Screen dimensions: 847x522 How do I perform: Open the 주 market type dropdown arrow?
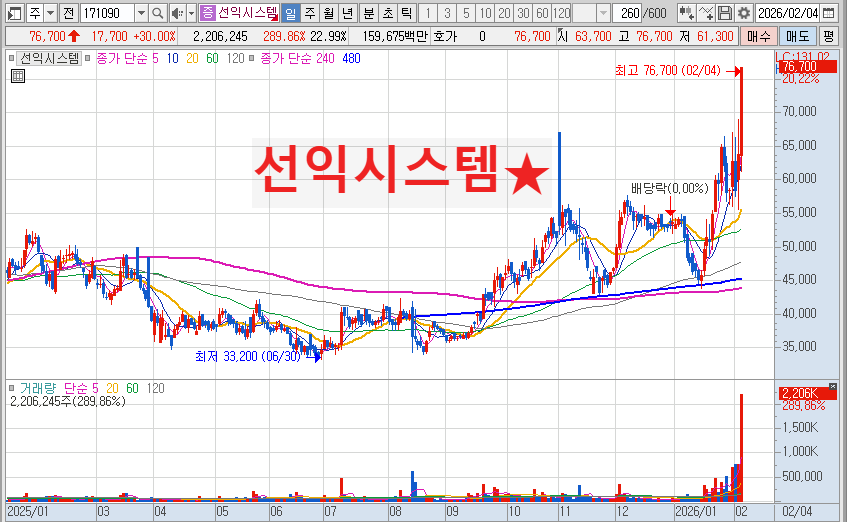click(50, 13)
